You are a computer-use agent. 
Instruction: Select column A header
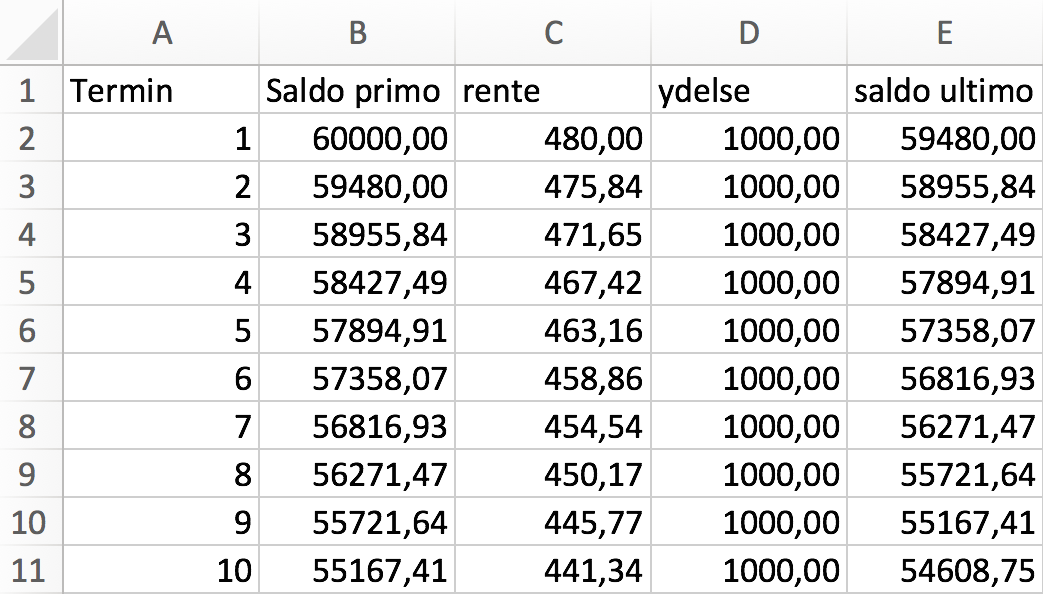coord(161,32)
